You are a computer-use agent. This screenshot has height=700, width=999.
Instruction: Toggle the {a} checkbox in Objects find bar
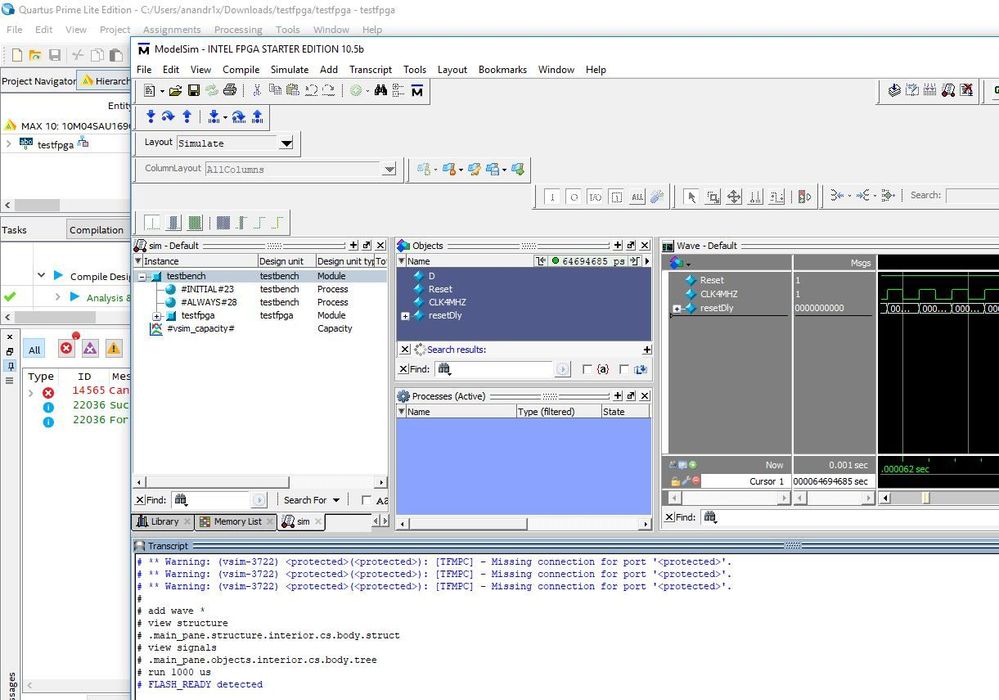(587, 369)
